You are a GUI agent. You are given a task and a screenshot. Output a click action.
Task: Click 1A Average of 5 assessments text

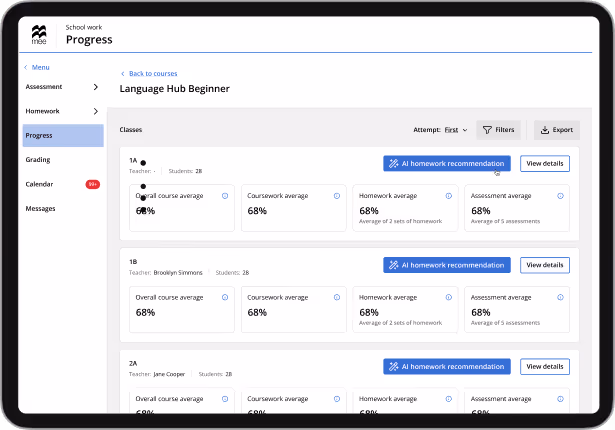pos(505,221)
